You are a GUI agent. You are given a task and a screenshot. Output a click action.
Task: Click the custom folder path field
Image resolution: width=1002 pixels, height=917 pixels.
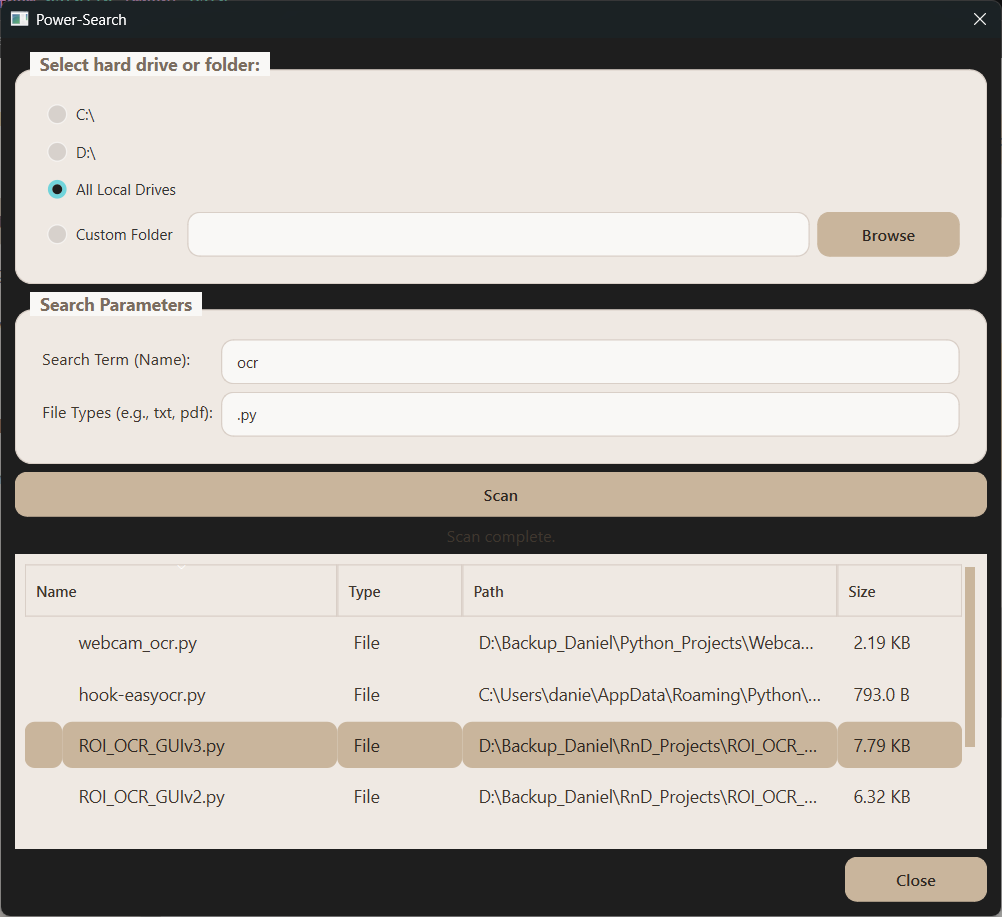click(498, 235)
